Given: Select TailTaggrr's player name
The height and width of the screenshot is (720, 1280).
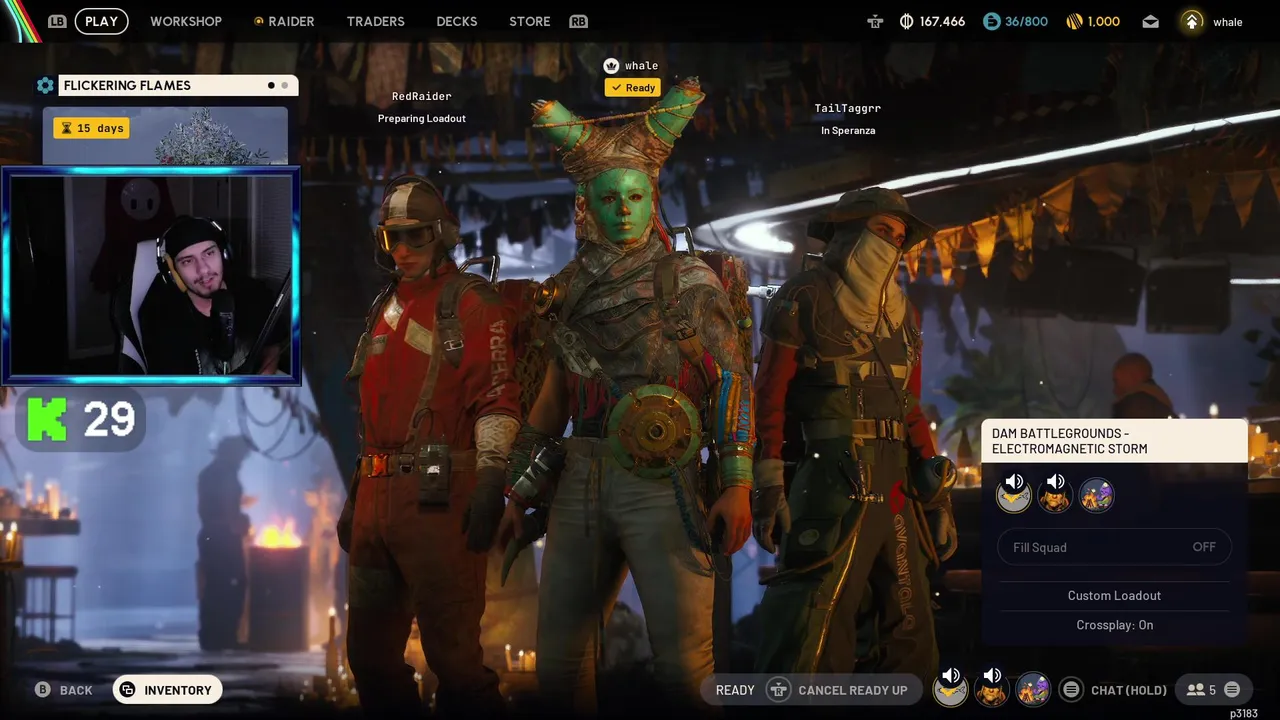Looking at the screenshot, I should click(x=847, y=108).
